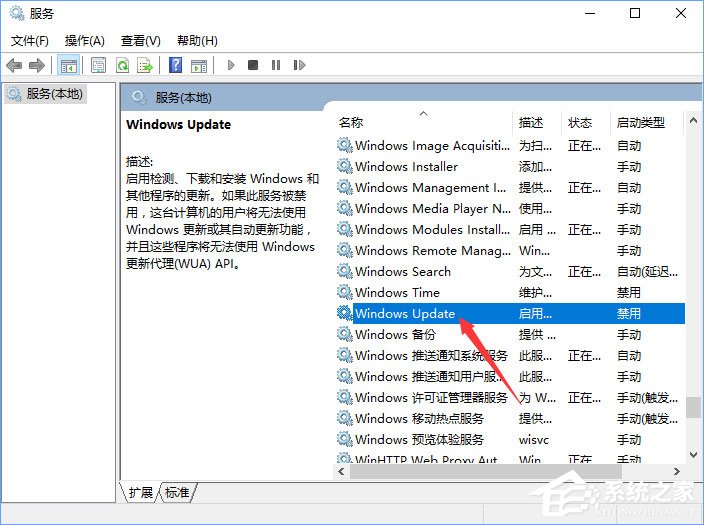This screenshot has width=704, height=525.
Task: Click gear icon of Windows Image Acquisition row
Action: click(344, 146)
